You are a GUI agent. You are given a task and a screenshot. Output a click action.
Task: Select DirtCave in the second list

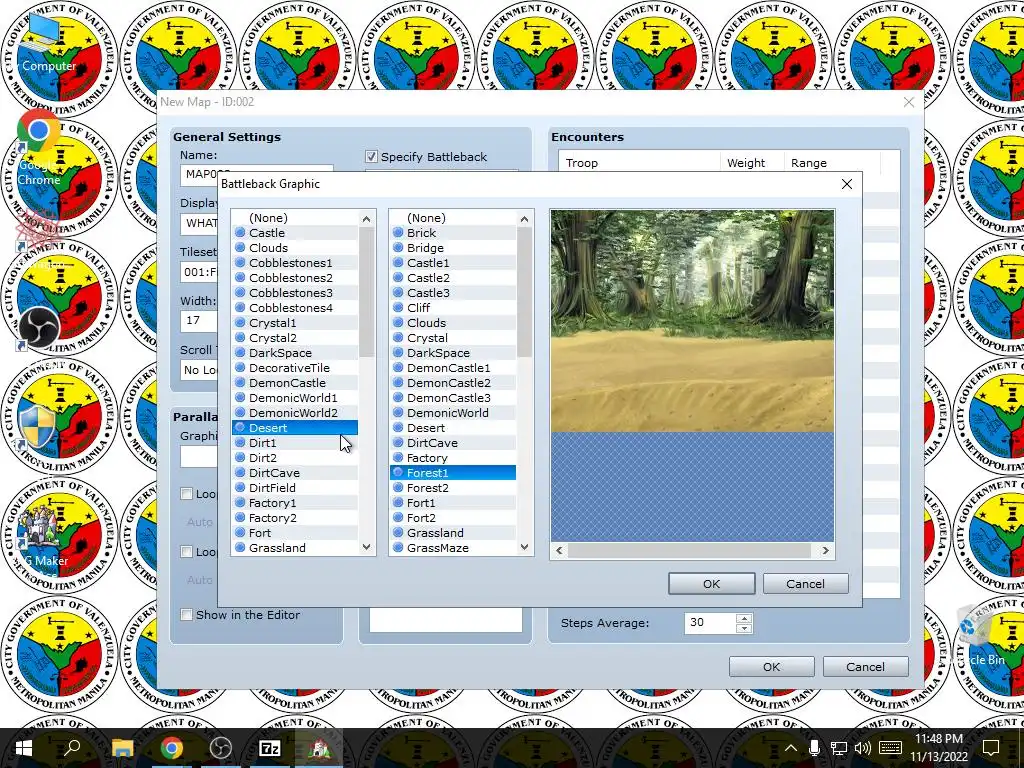tap(453, 443)
